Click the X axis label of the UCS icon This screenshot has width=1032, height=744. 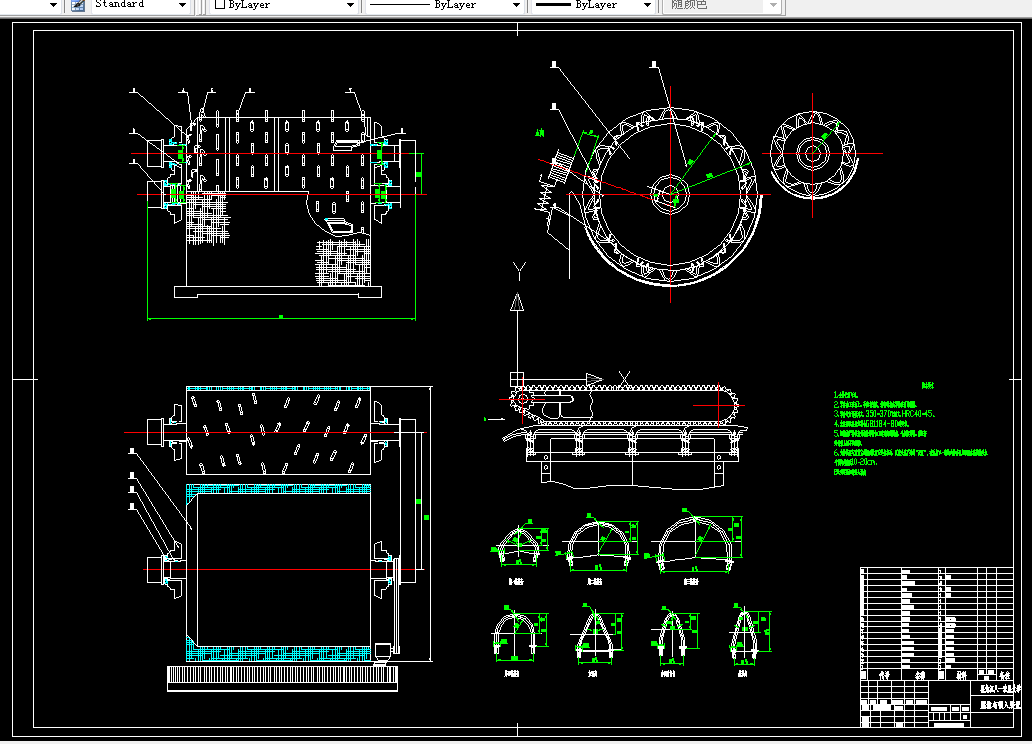coord(624,379)
